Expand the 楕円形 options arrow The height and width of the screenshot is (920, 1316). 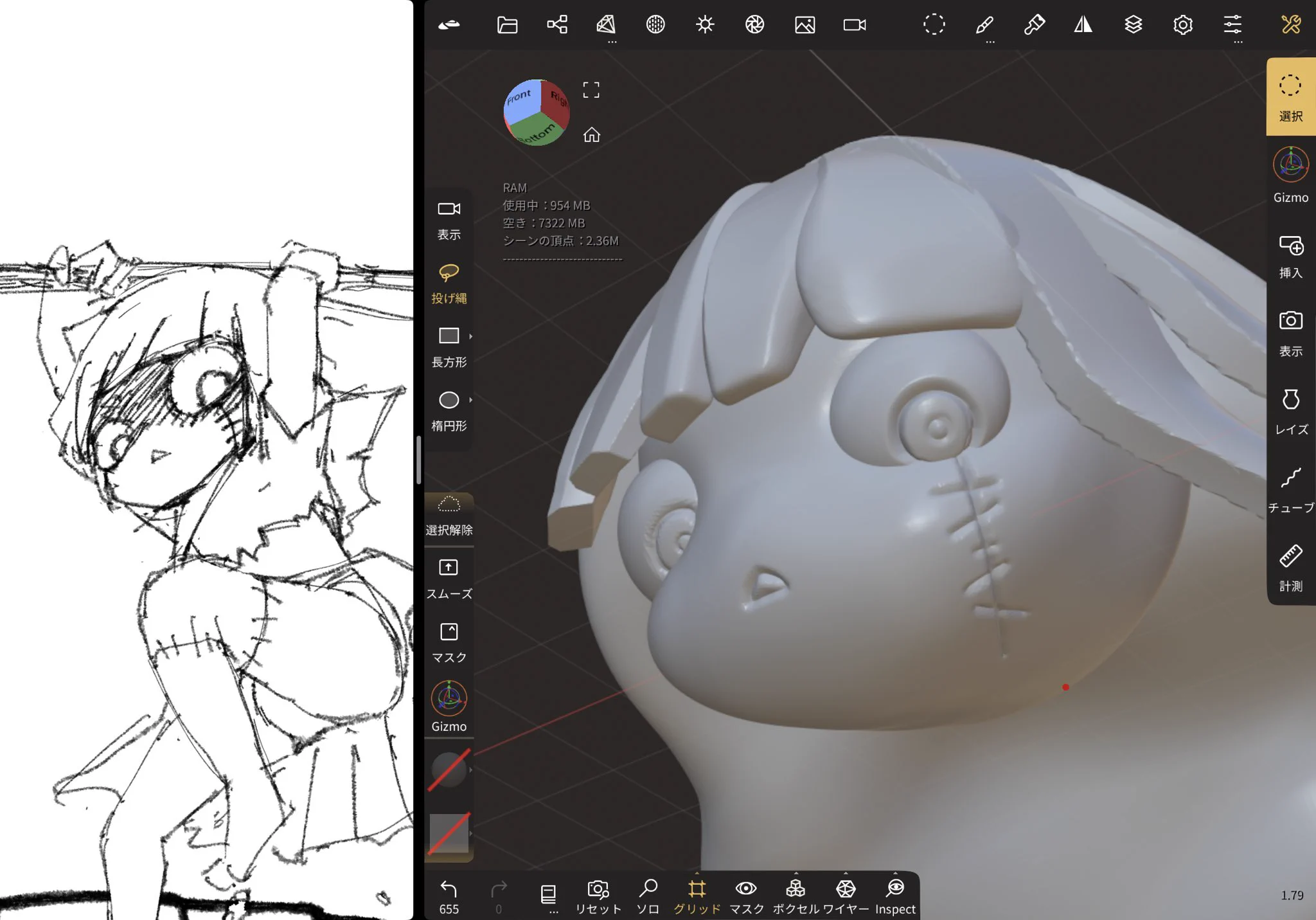pyautogui.click(x=471, y=400)
